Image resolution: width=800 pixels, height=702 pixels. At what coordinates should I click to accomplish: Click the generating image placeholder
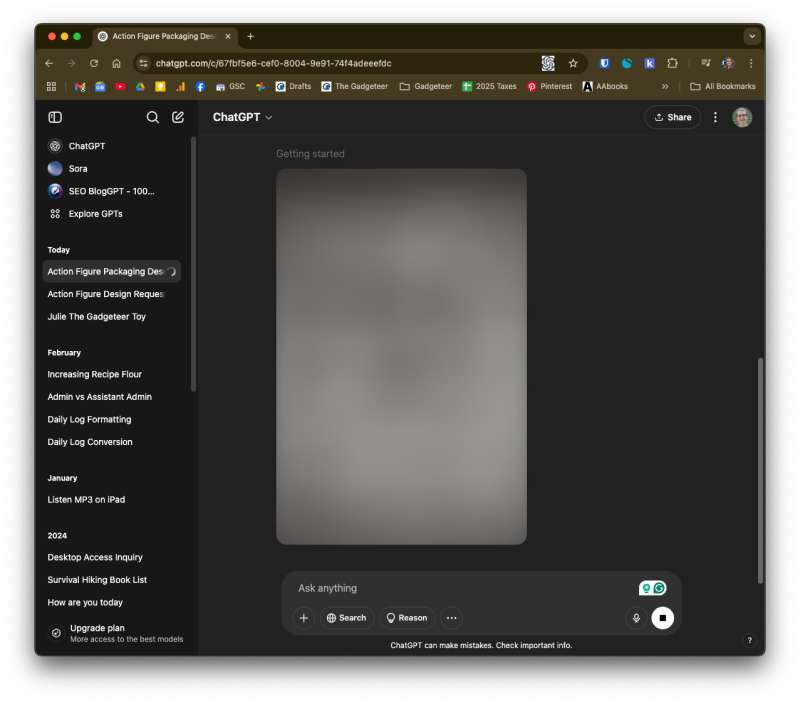pos(401,357)
